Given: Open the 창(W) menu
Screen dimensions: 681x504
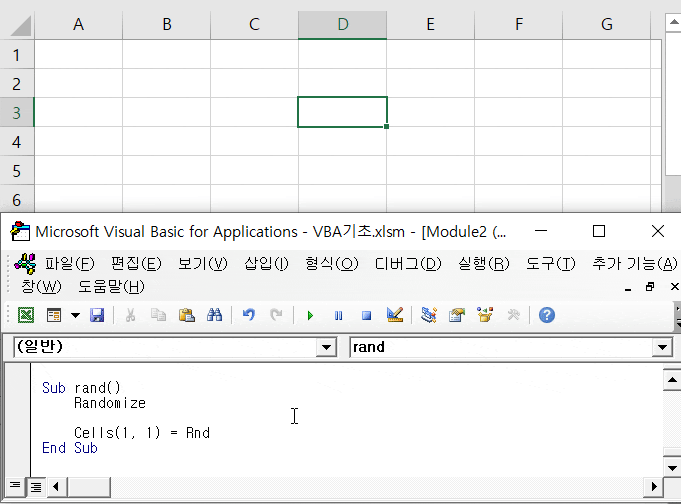Looking at the screenshot, I should [41, 286].
